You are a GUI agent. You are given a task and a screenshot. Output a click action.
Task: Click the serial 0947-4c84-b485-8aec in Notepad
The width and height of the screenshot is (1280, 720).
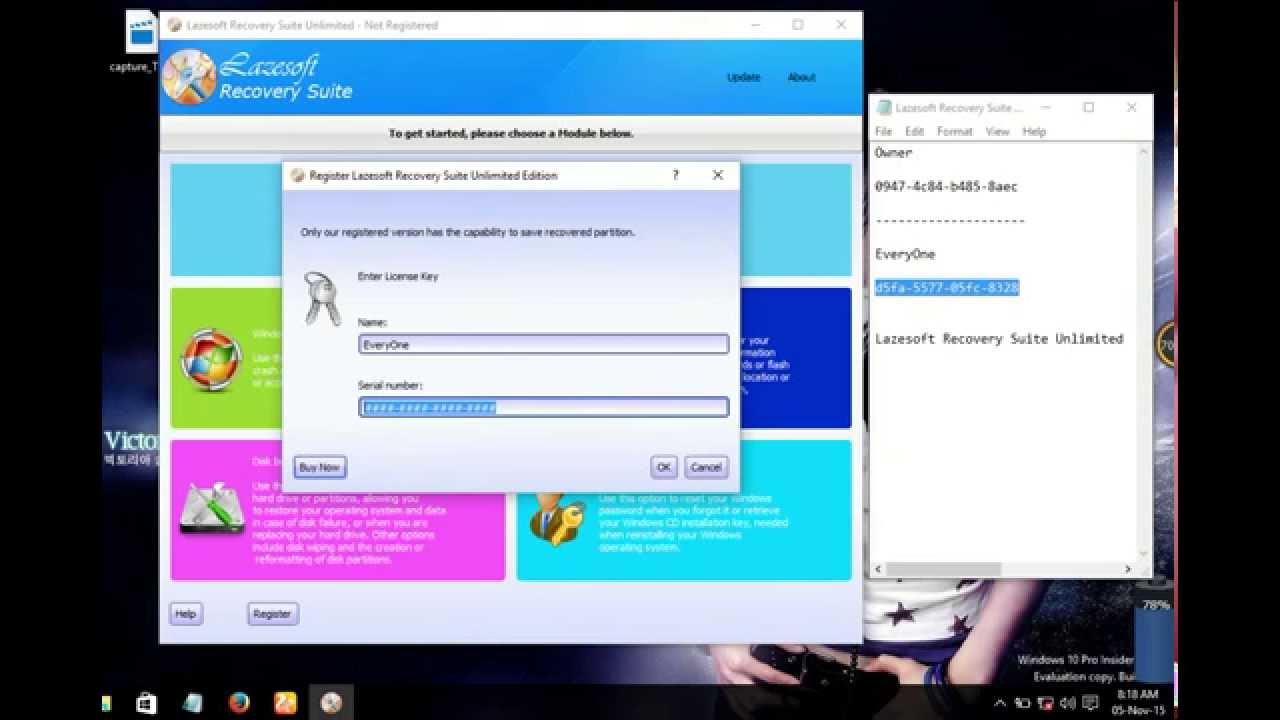(947, 187)
